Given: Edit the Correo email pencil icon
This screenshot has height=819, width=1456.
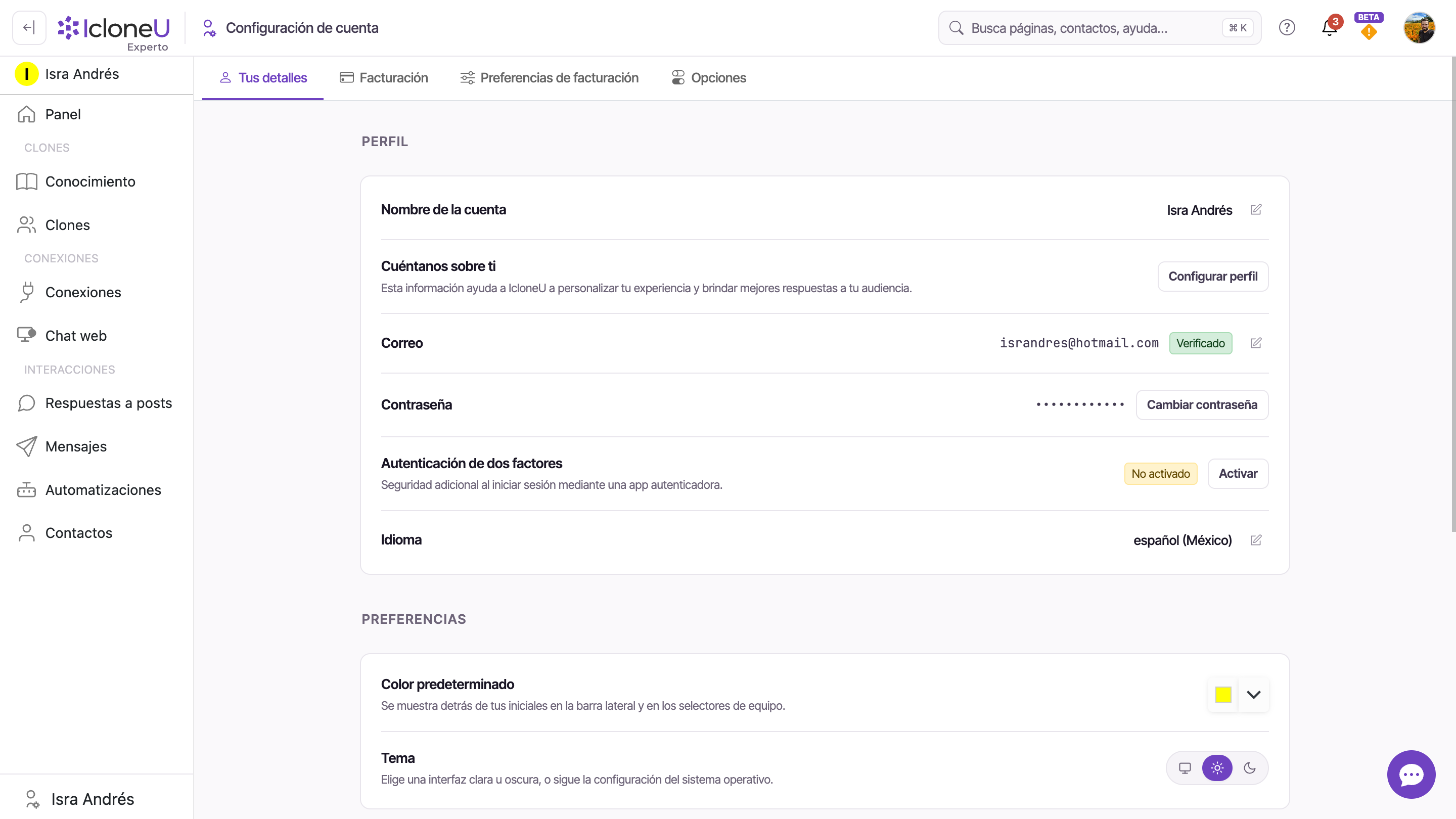Looking at the screenshot, I should tap(1256, 343).
